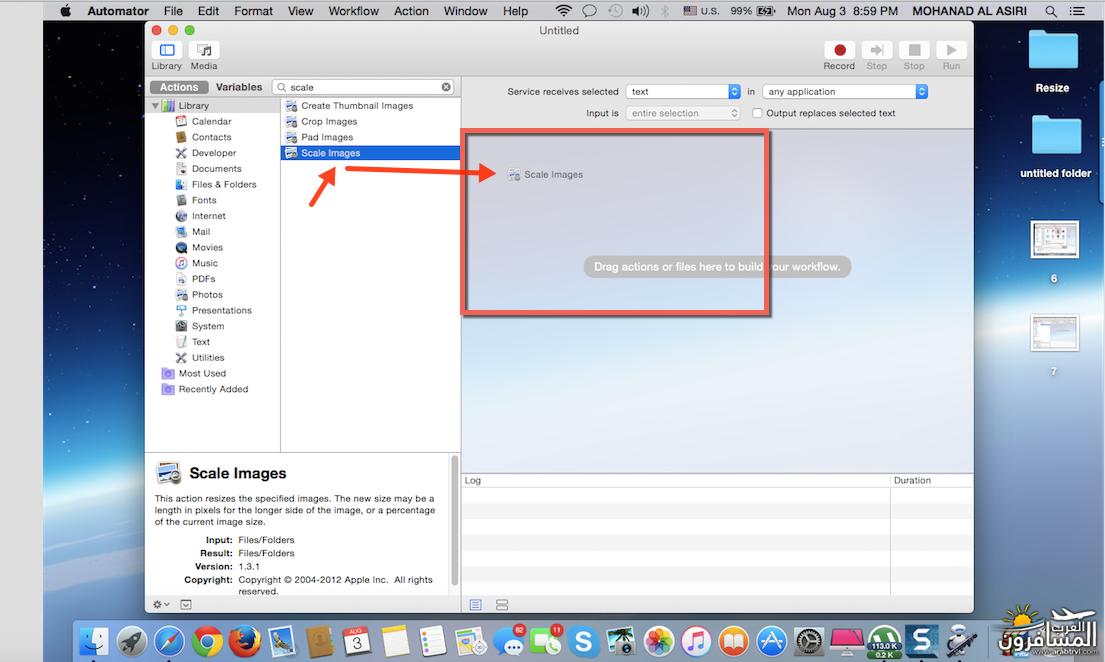Switch to the Variables tab
The image size is (1105, 662).
239,87
